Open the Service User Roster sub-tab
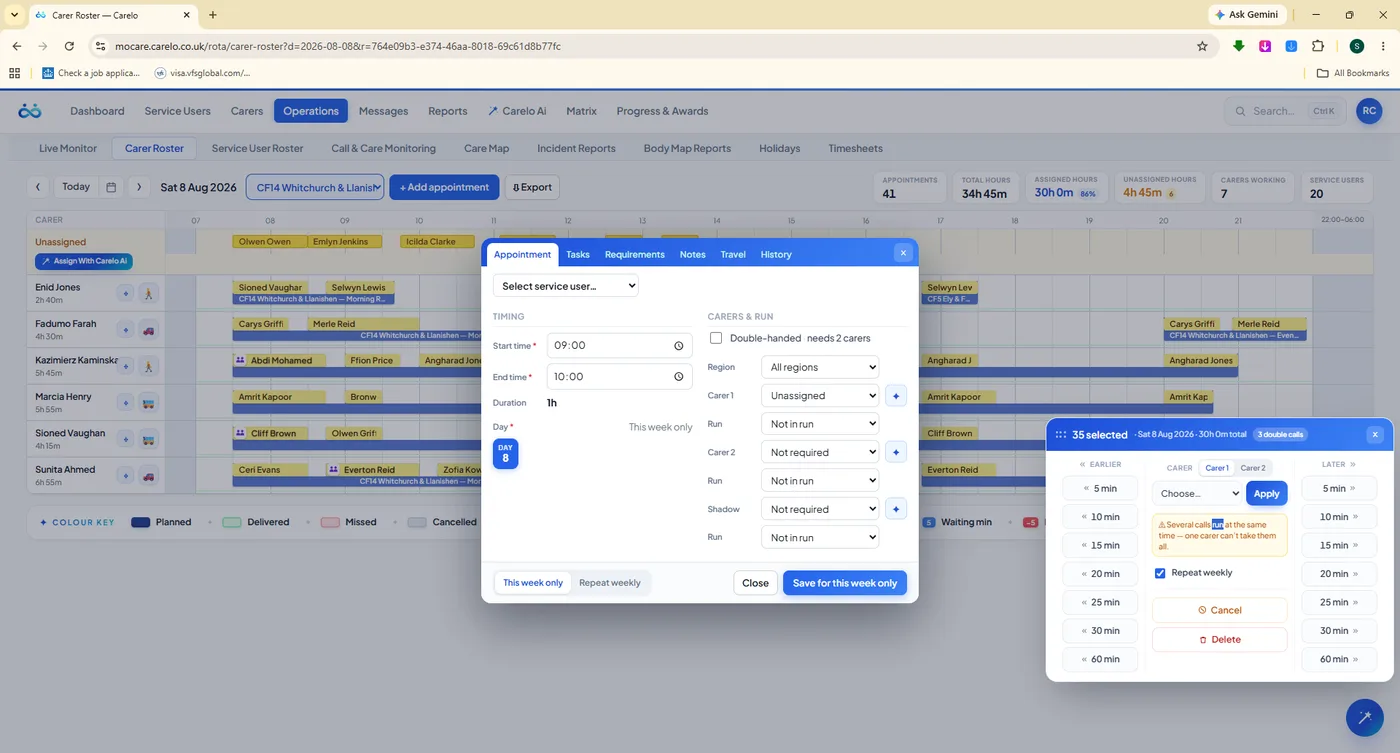 point(257,148)
